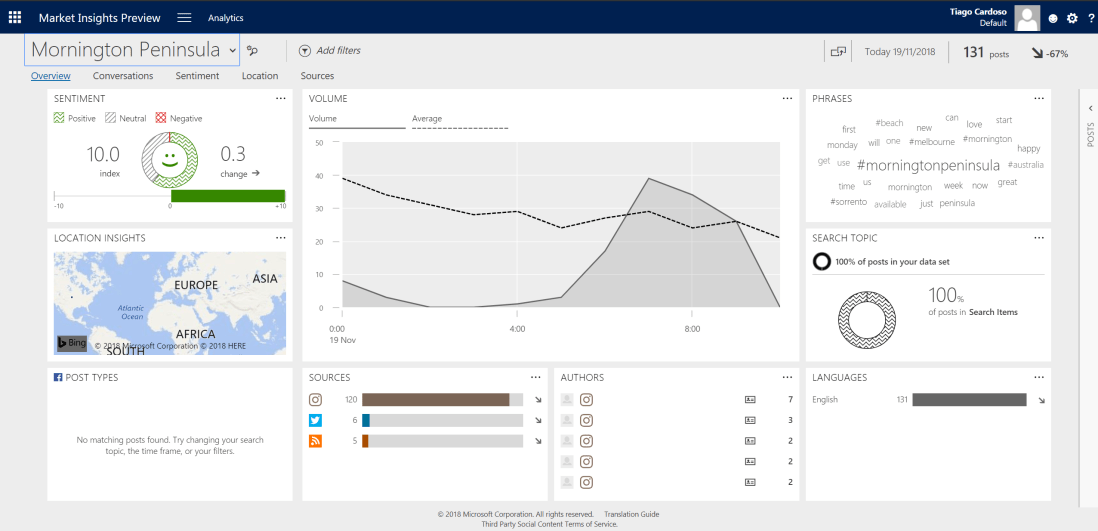Click the hamburger navigation menu icon
This screenshot has width=1098, height=531.
point(184,17)
